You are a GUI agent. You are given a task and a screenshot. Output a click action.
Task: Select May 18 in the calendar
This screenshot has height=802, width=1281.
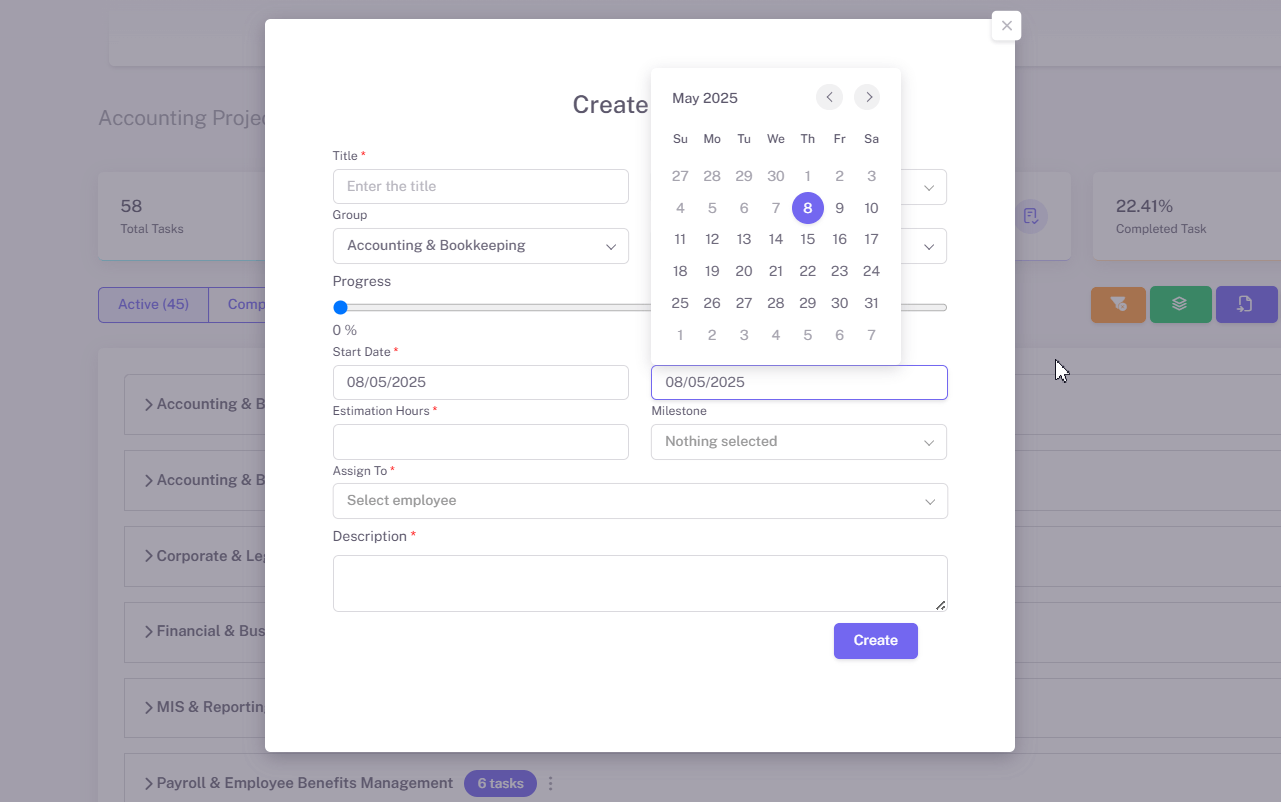(x=680, y=271)
